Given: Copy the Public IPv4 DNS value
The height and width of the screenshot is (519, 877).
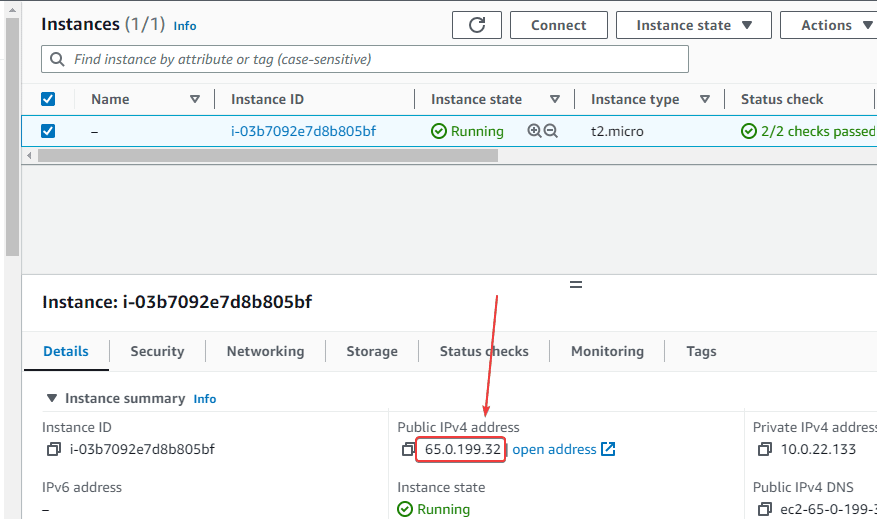Looking at the screenshot, I should tap(765, 509).
